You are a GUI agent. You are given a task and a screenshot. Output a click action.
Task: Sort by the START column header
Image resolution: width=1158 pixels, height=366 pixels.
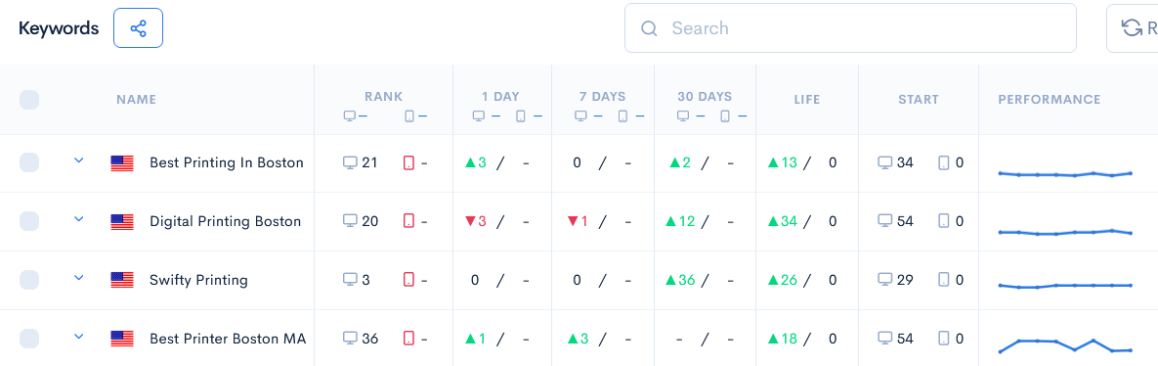tap(918, 100)
